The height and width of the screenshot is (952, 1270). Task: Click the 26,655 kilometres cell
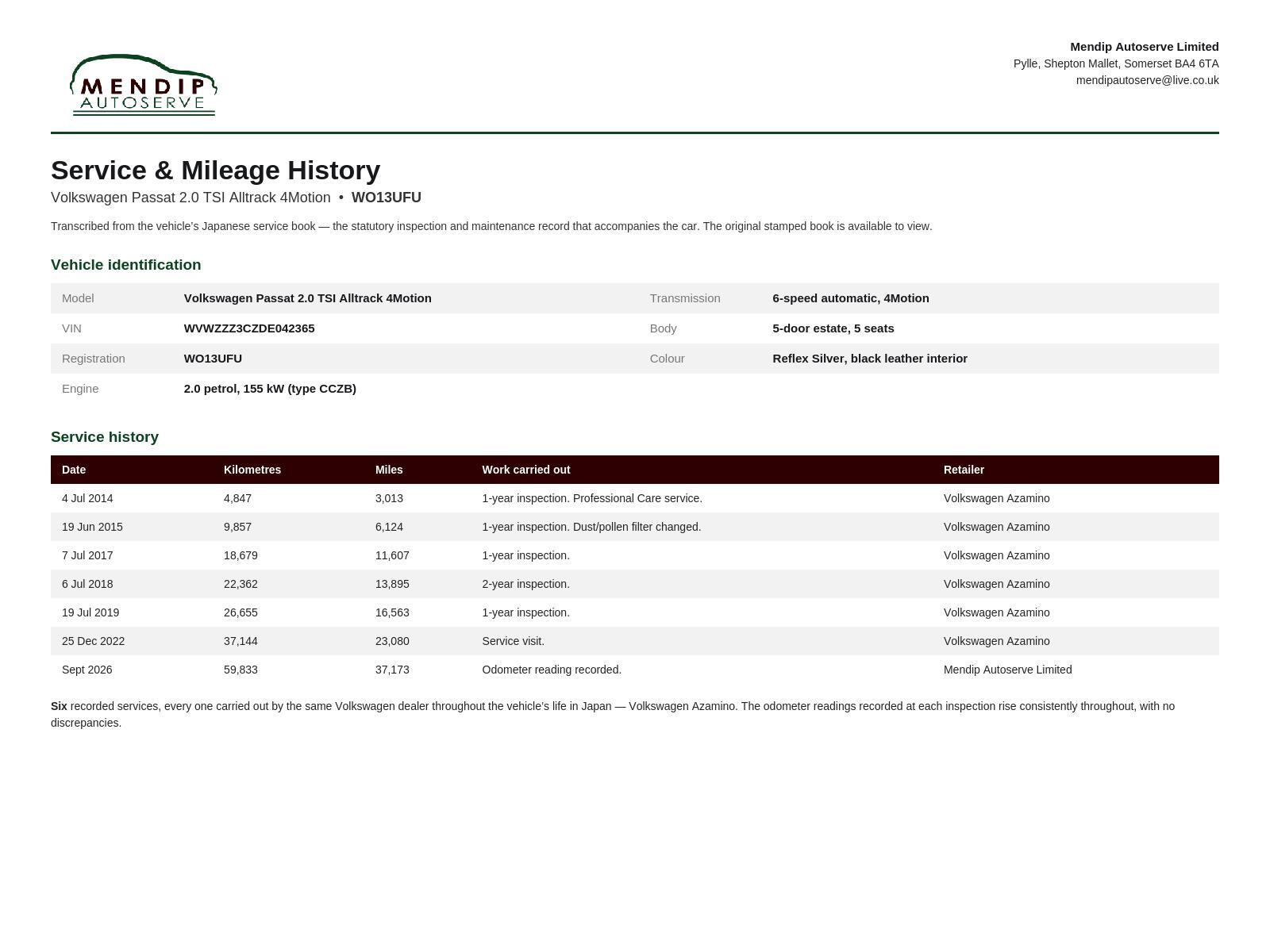tap(241, 612)
